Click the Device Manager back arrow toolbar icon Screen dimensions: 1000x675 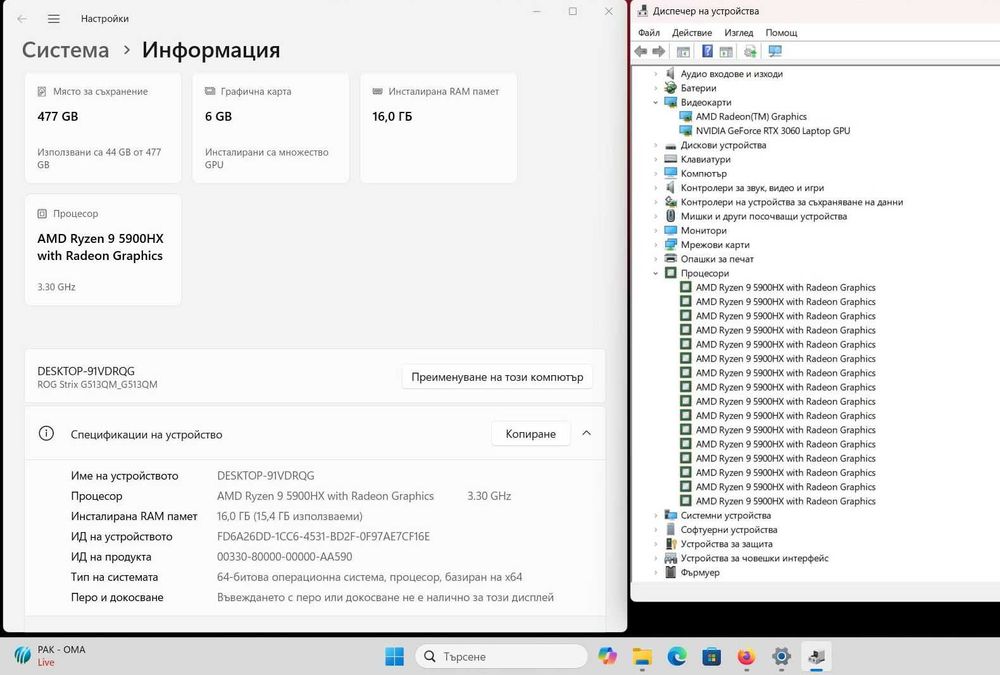tap(641, 51)
